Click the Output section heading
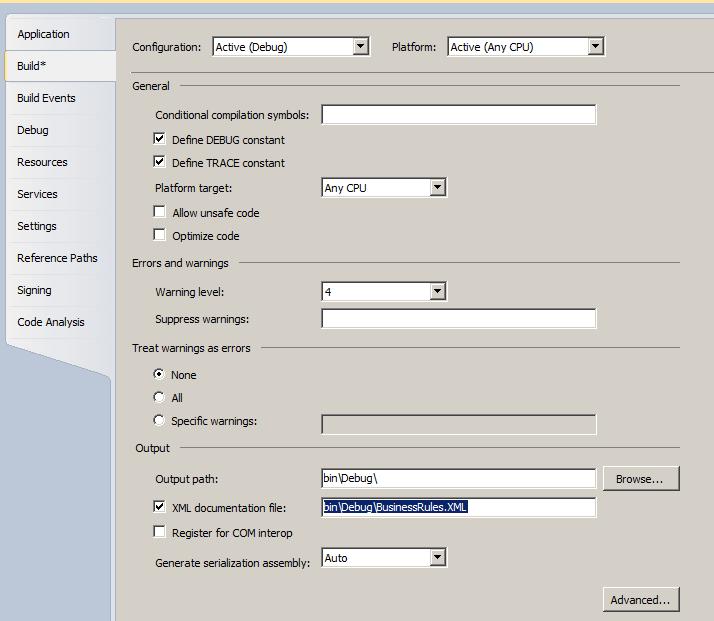Viewport: 714px width, 621px height. (x=153, y=448)
